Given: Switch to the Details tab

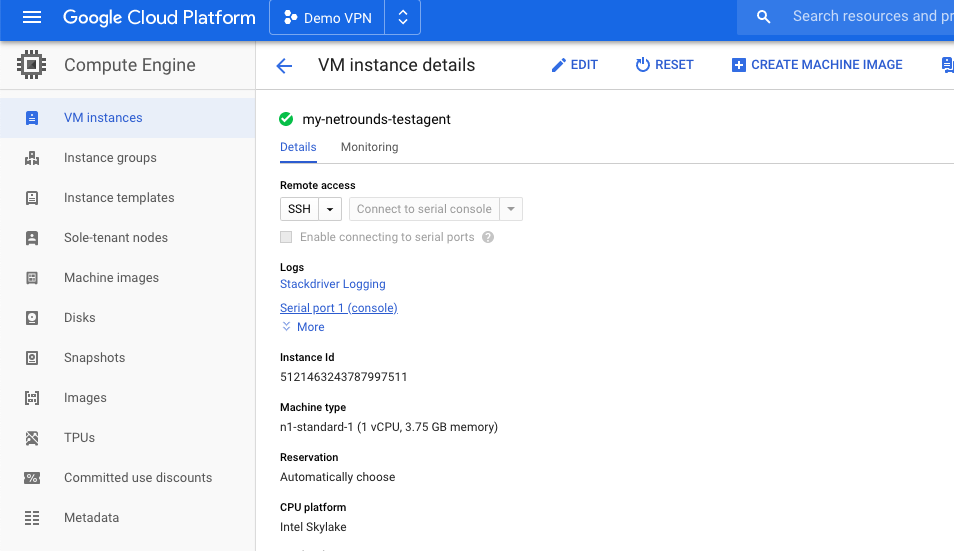Looking at the screenshot, I should 298,147.
